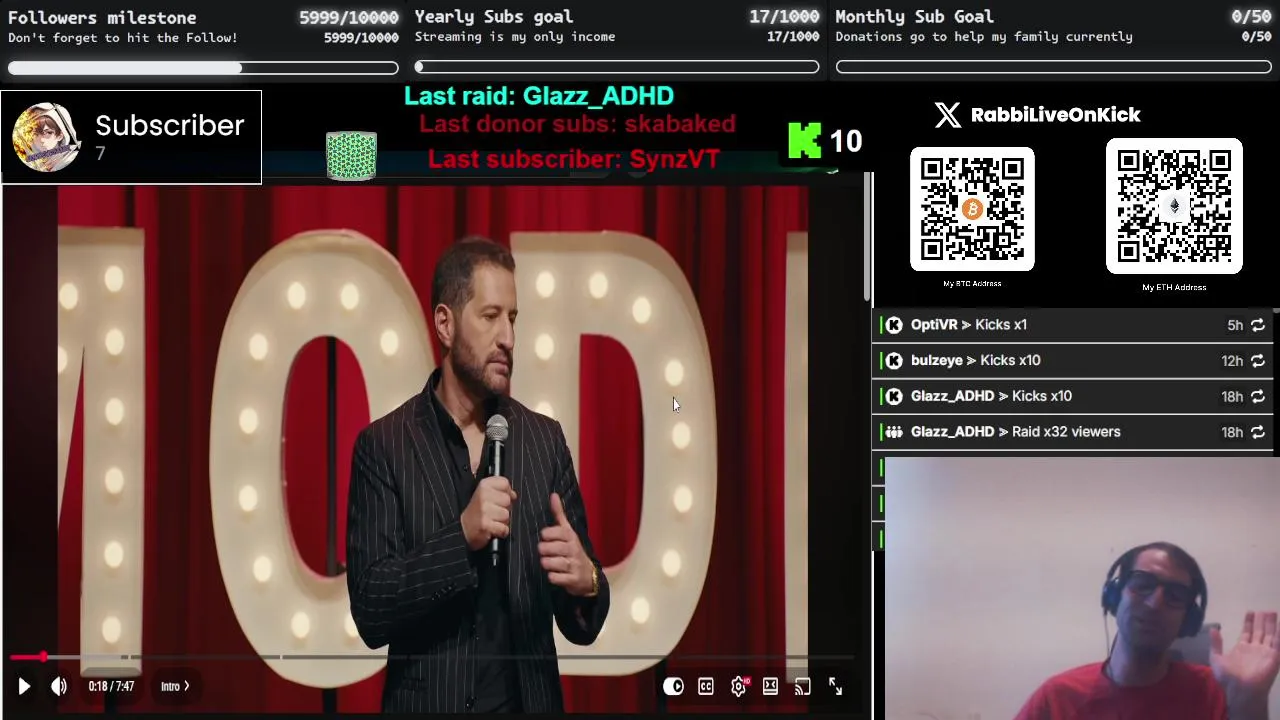Switch video to theater mode
The width and height of the screenshot is (1280, 720).
click(770, 686)
